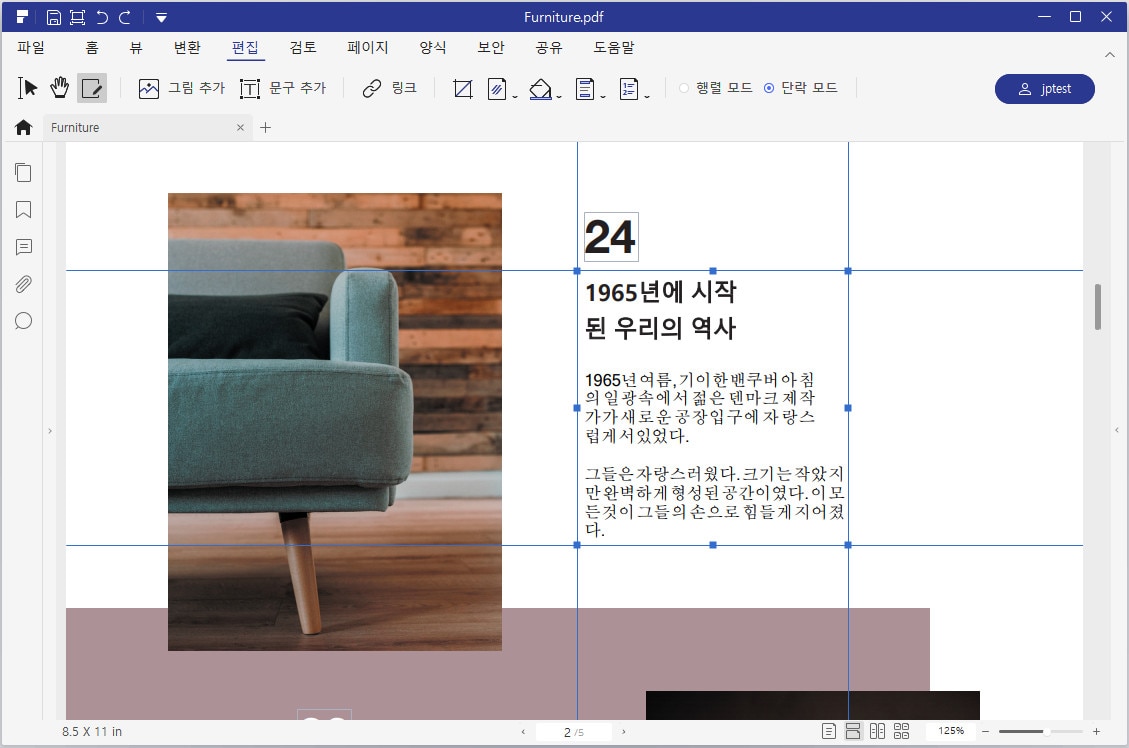Viewport: 1129px width, 748px height.
Task: Click the vertical scrollbar thumb
Action: pyautogui.click(x=1097, y=307)
